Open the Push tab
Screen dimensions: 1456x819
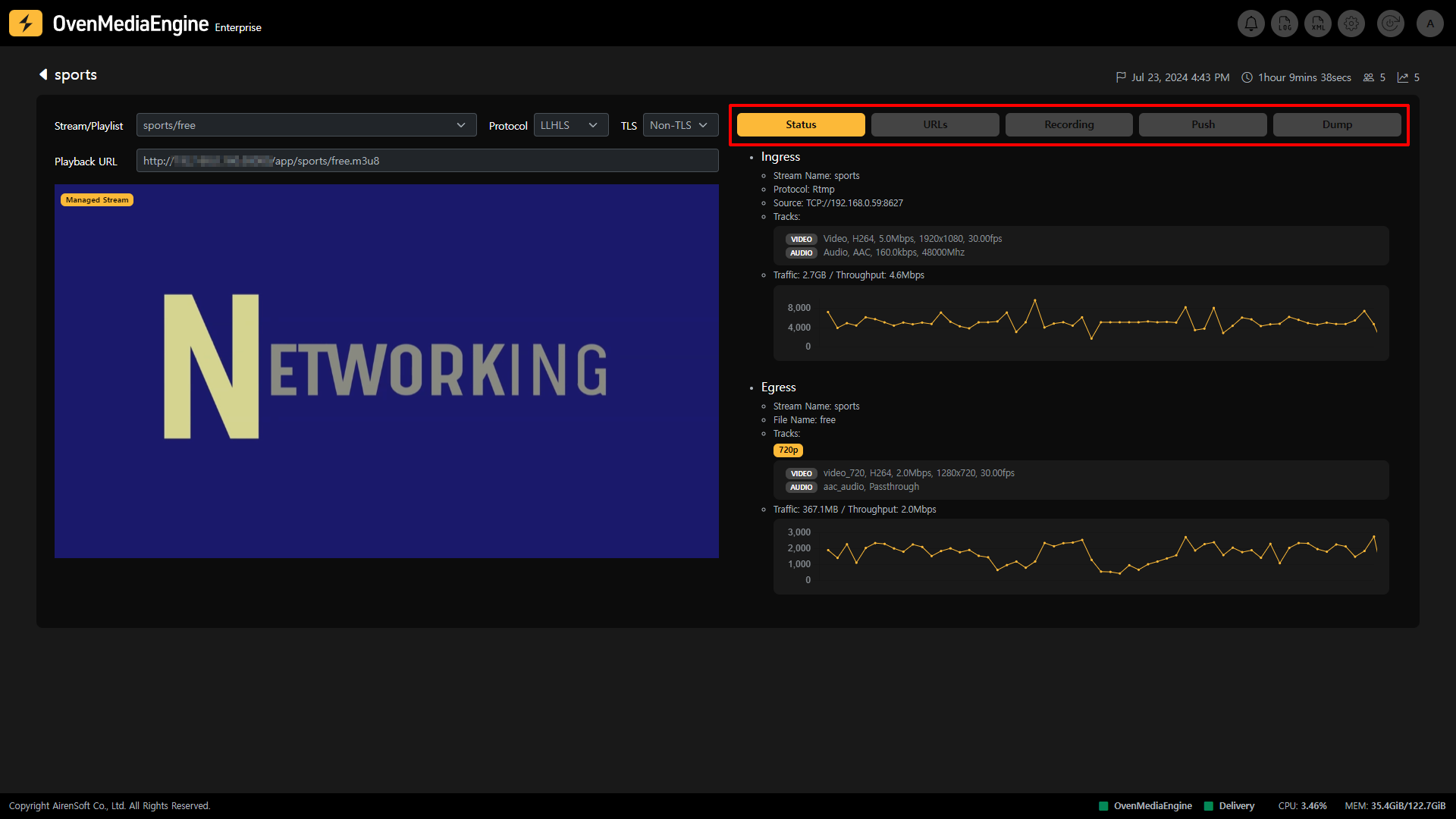tap(1203, 124)
